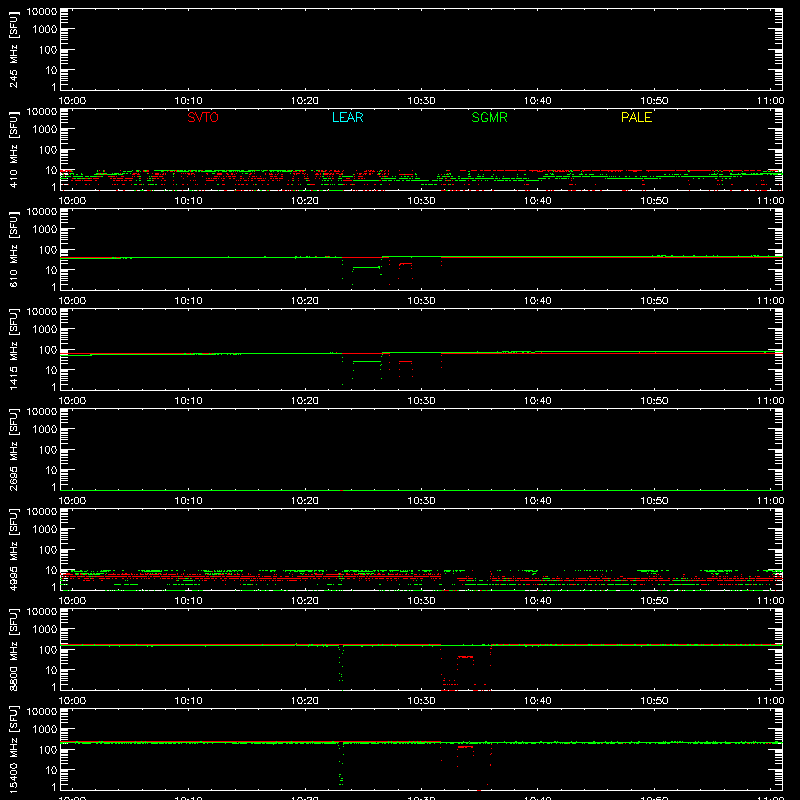Select the "610 MHz [SFU]" axis title
This screenshot has width=800, height=800.
(13, 250)
